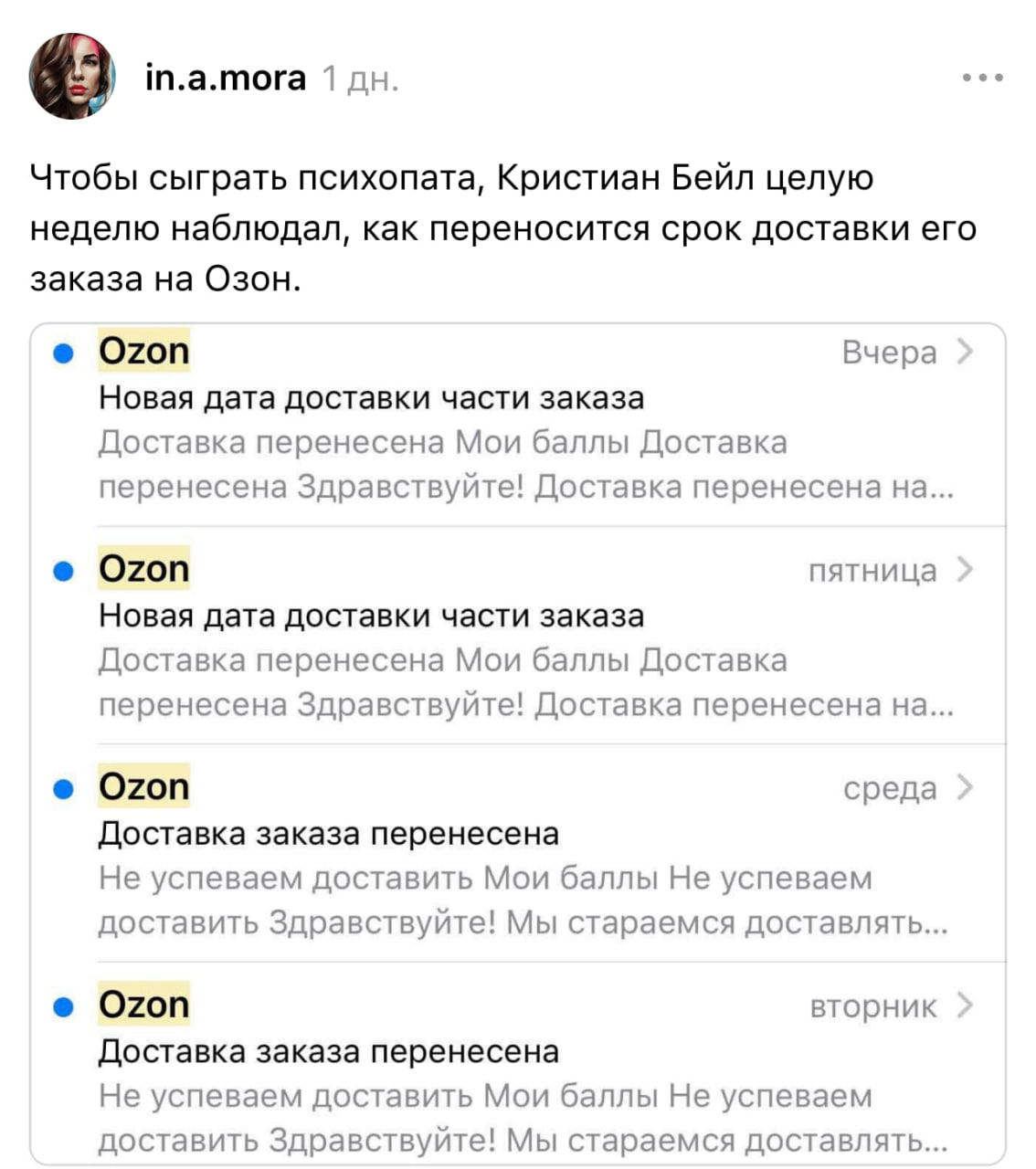Viewport: 1036px width, 1169px height.
Task: Click the in.a.mora username
Action: point(226,79)
